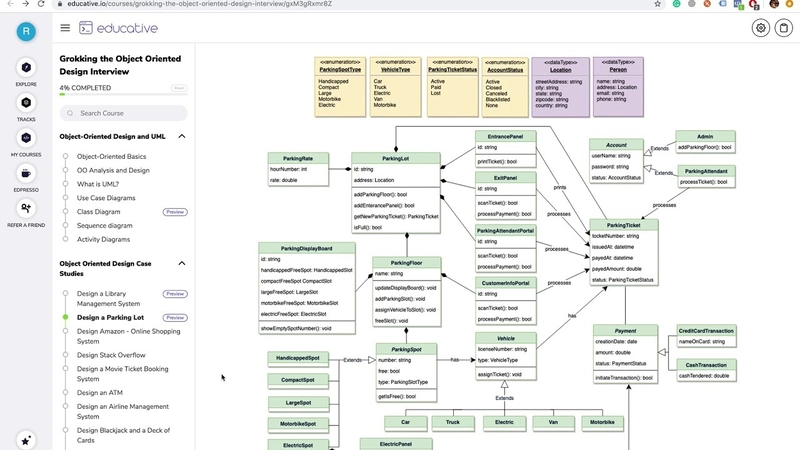800x450 pixels.
Task: Click the clipboard icon top right
Action: click(x=784, y=28)
